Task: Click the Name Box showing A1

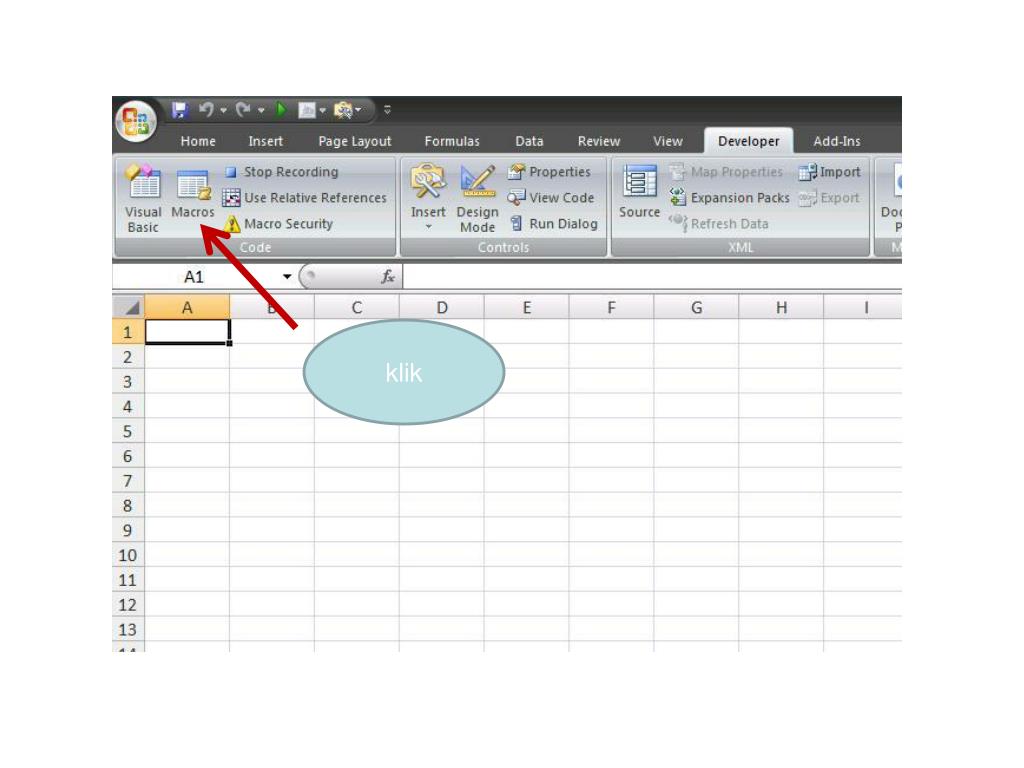Action: [196, 277]
